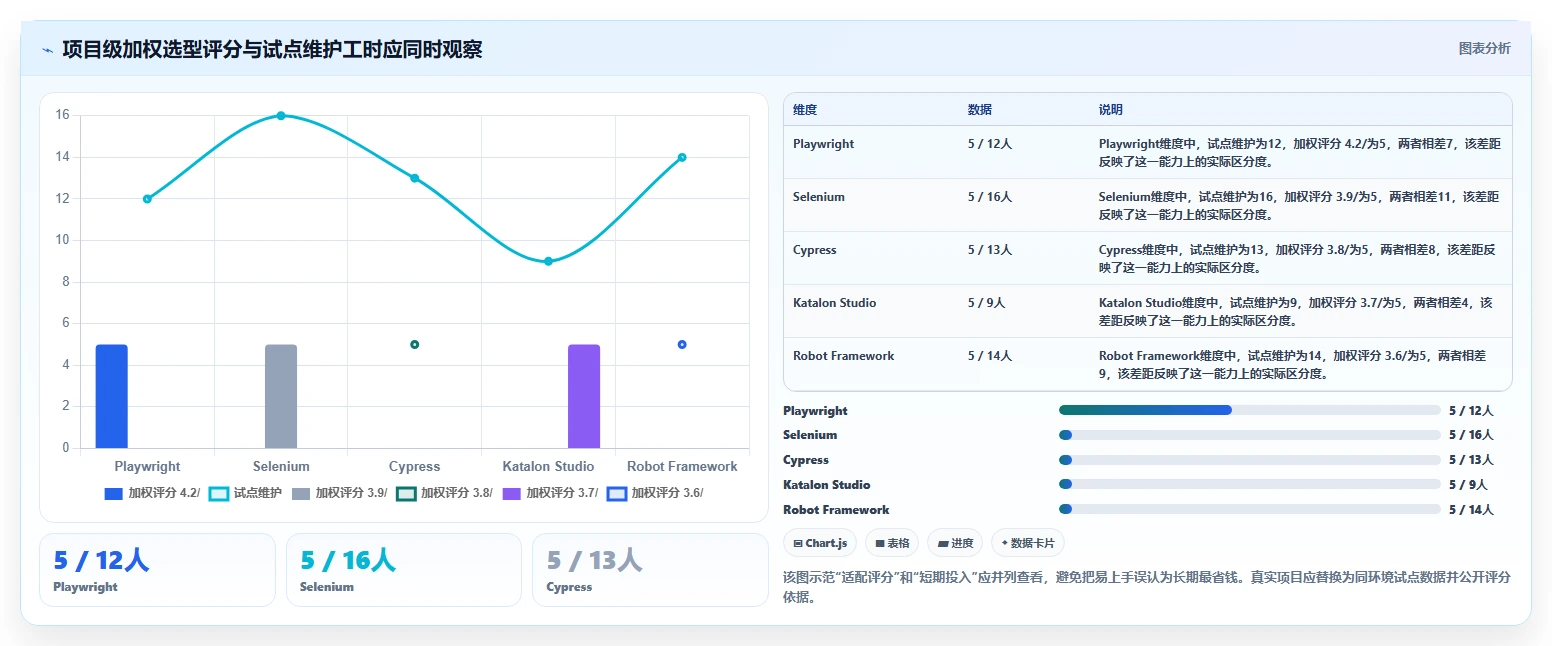Screen dimensions: 1552x646
Task: Toggle the 加权评分 3.8/ legend entry
Action: (444, 493)
